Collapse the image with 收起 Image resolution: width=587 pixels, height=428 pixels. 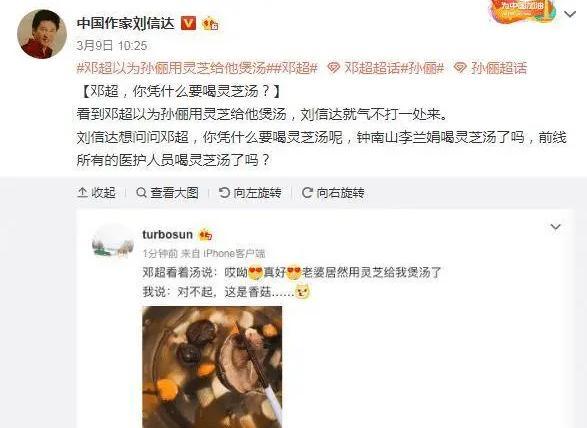pyautogui.click(x=96, y=193)
